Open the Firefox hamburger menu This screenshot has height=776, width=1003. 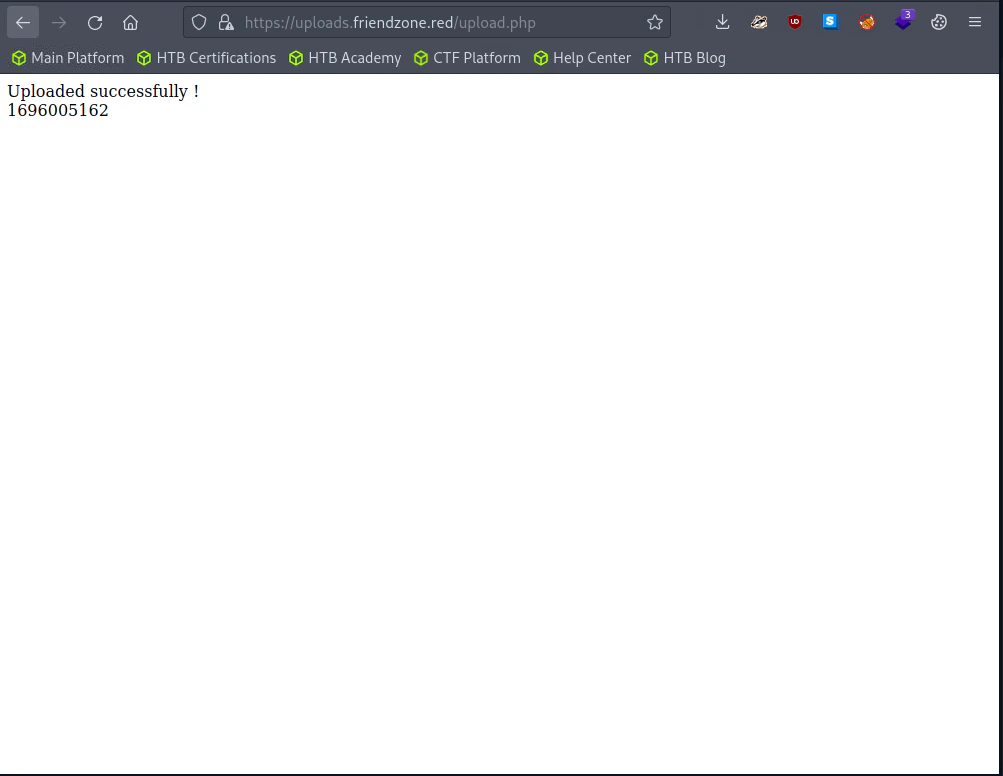click(x=974, y=22)
